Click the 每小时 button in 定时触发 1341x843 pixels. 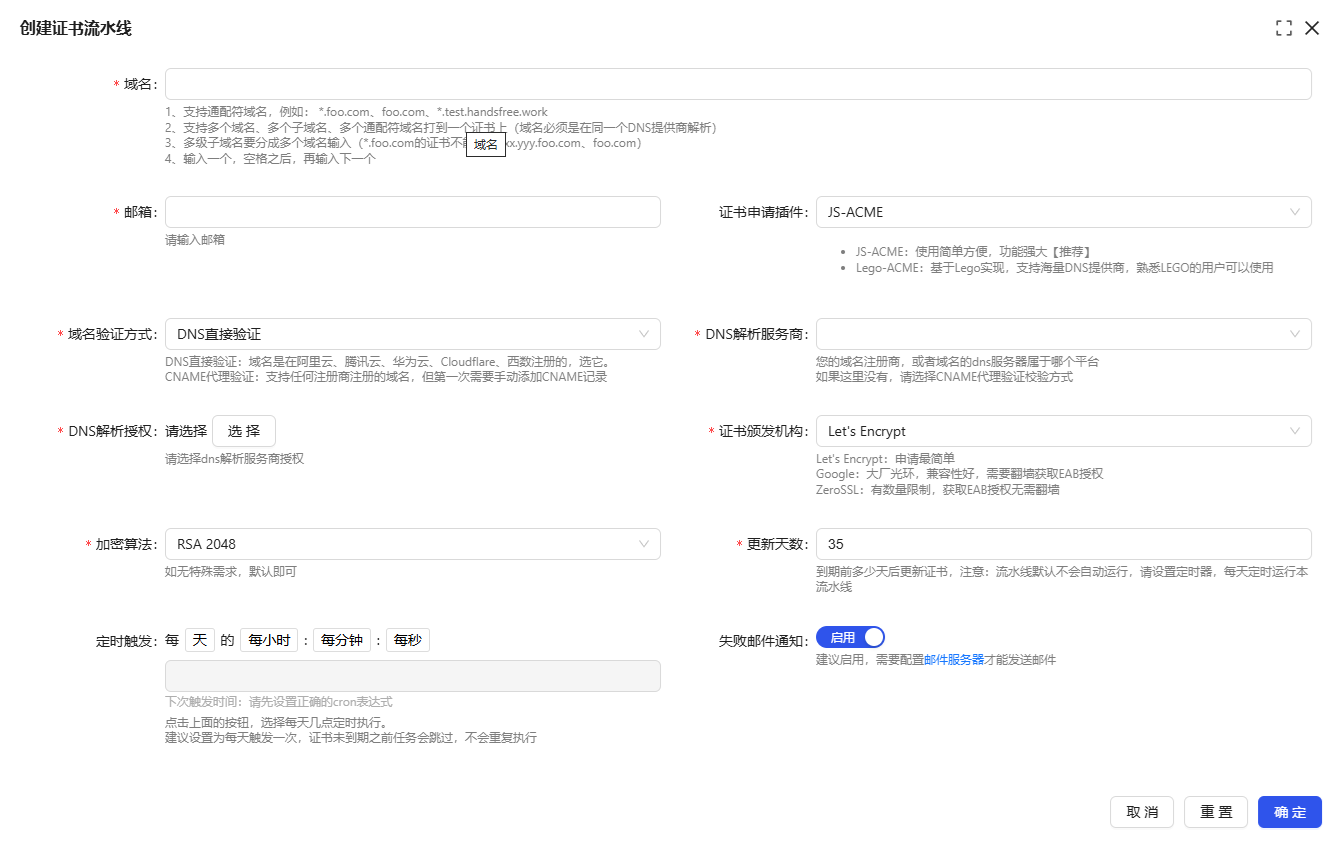coord(268,639)
